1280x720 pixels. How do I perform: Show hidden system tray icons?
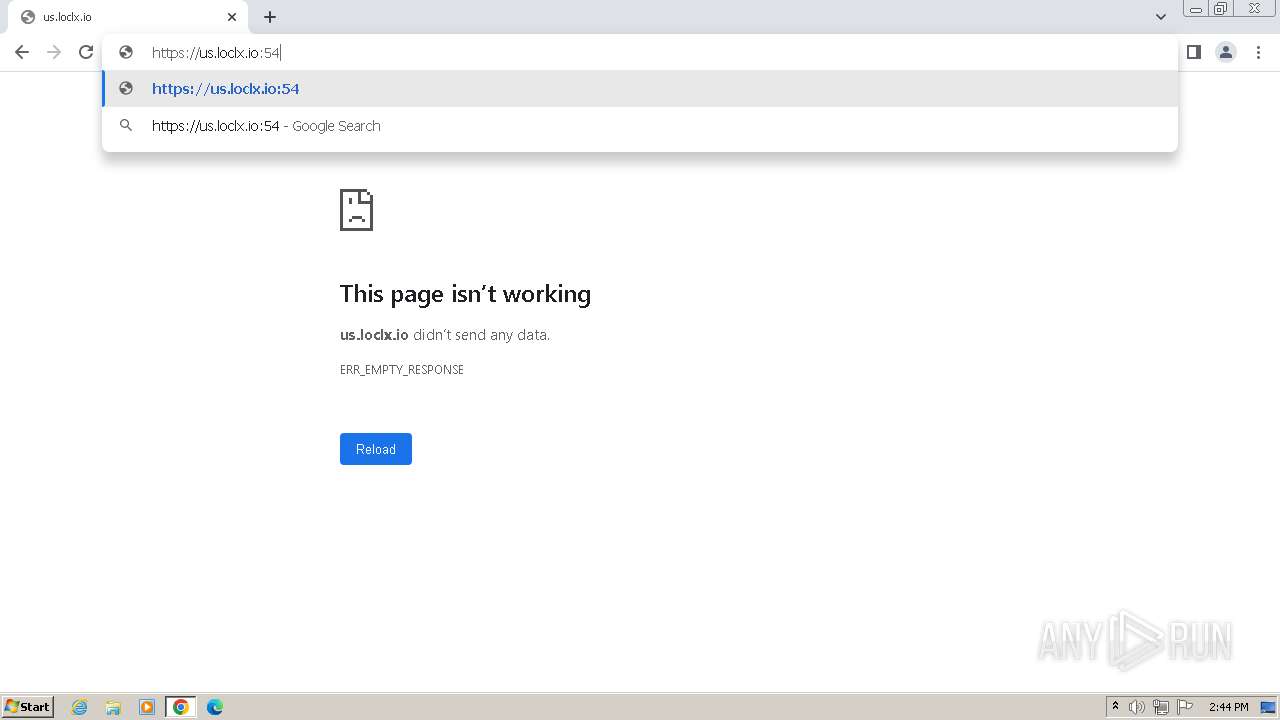coord(1115,707)
